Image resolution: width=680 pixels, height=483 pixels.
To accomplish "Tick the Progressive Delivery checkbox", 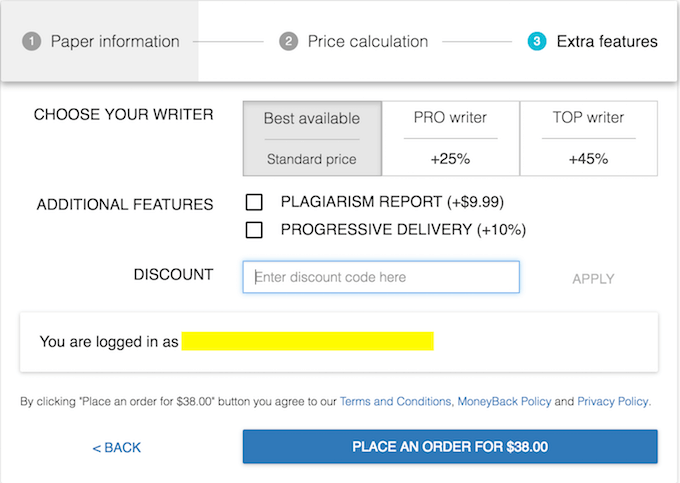I will pos(254,230).
